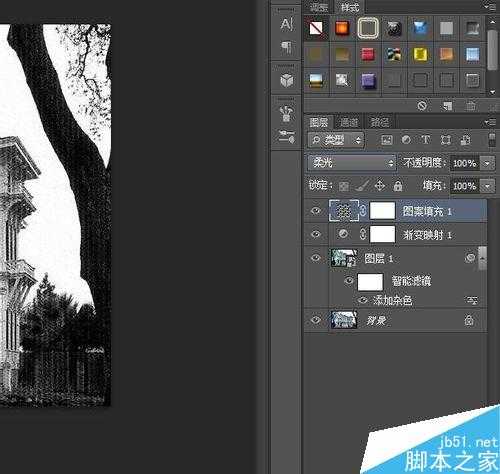Hide the 渐变映射 1 layer

pyautogui.click(x=316, y=234)
